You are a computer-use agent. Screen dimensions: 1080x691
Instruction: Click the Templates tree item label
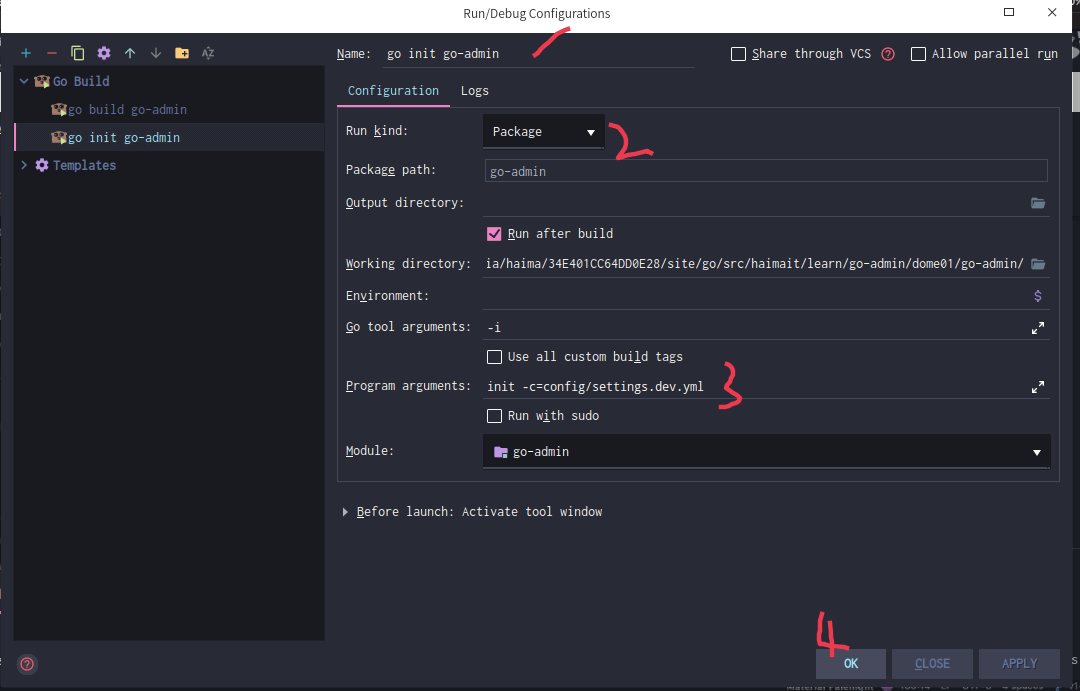pyautogui.click(x=84, y=165)
